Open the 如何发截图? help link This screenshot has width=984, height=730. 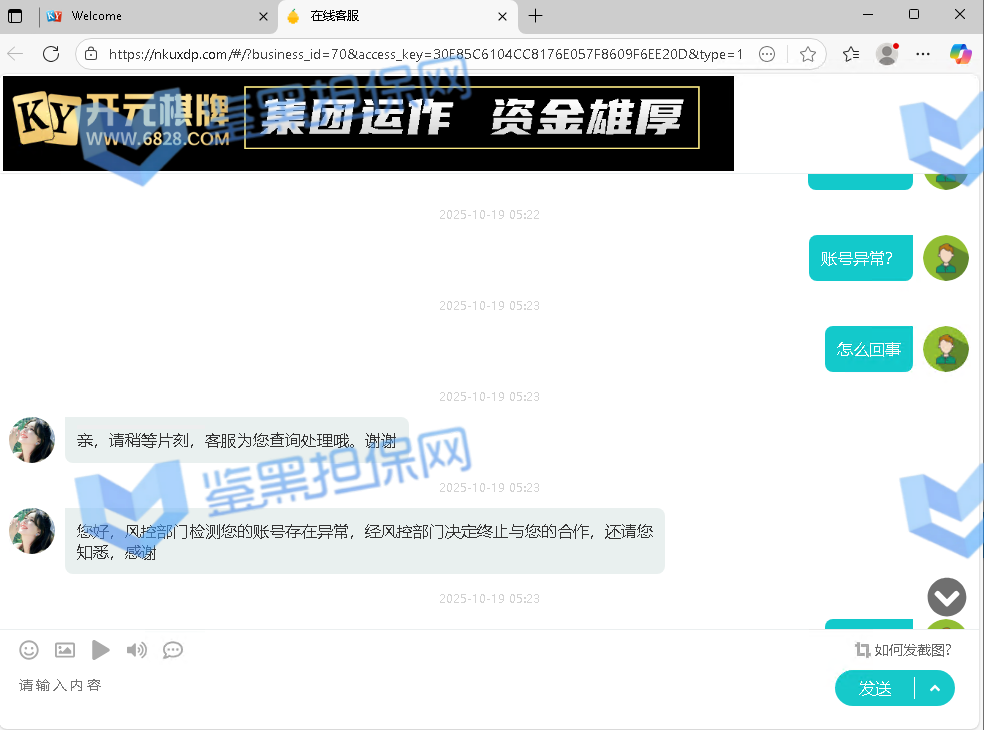[x=903, y=650]
